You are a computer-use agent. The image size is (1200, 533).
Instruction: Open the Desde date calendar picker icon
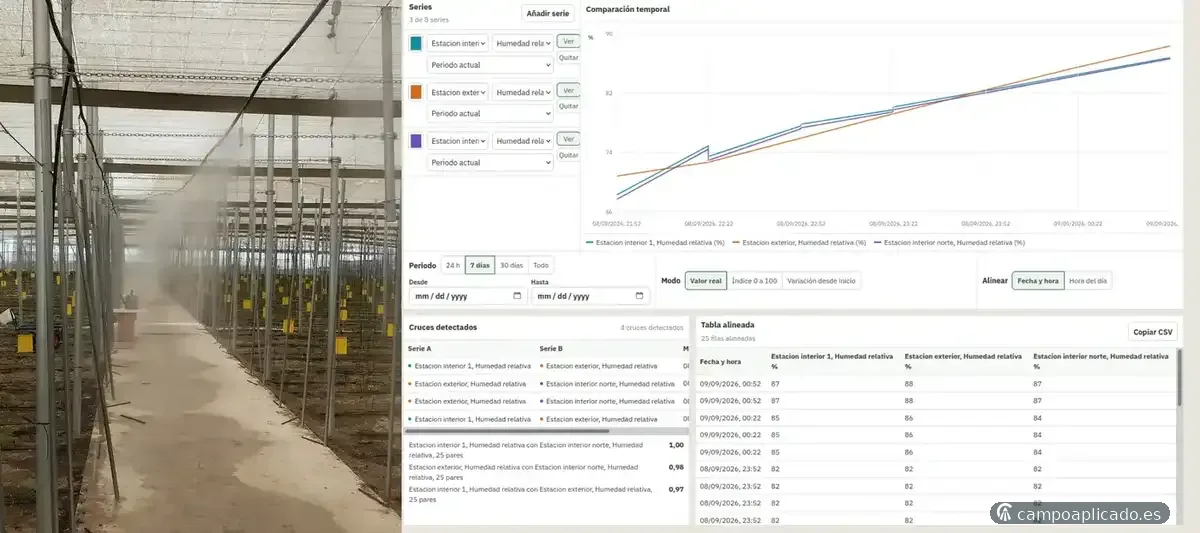pos(517,296)
